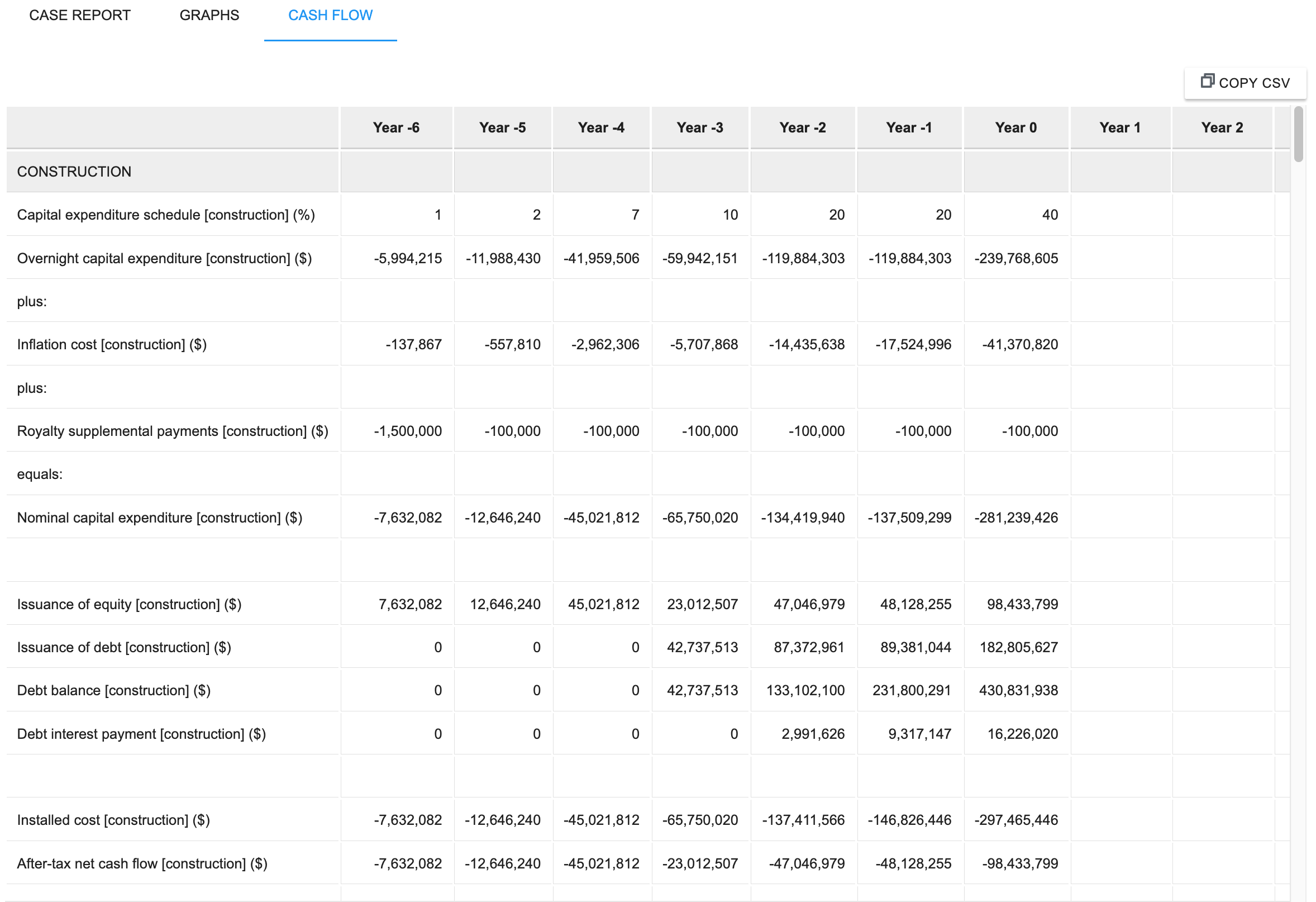1316x902 pixels.
Task: Click Year -2 debt interest payment value
Action: click(812, 734)
